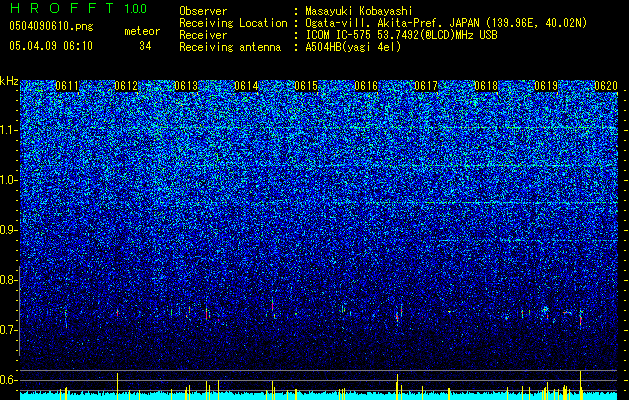Click the 0612 time marker
This screenshot has height=400, width=629.
pyautogui.click(x=126, y=86)
